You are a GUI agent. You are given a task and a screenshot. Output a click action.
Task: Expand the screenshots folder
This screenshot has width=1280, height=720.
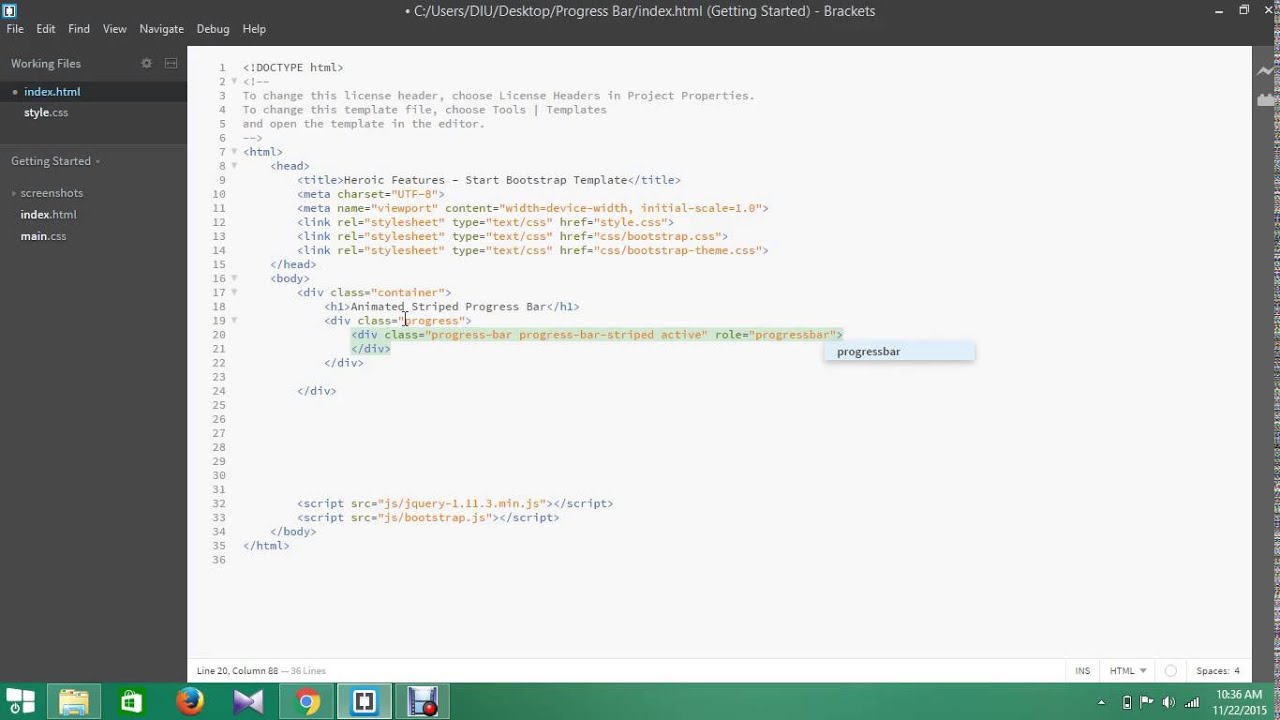tap(51, 193)
